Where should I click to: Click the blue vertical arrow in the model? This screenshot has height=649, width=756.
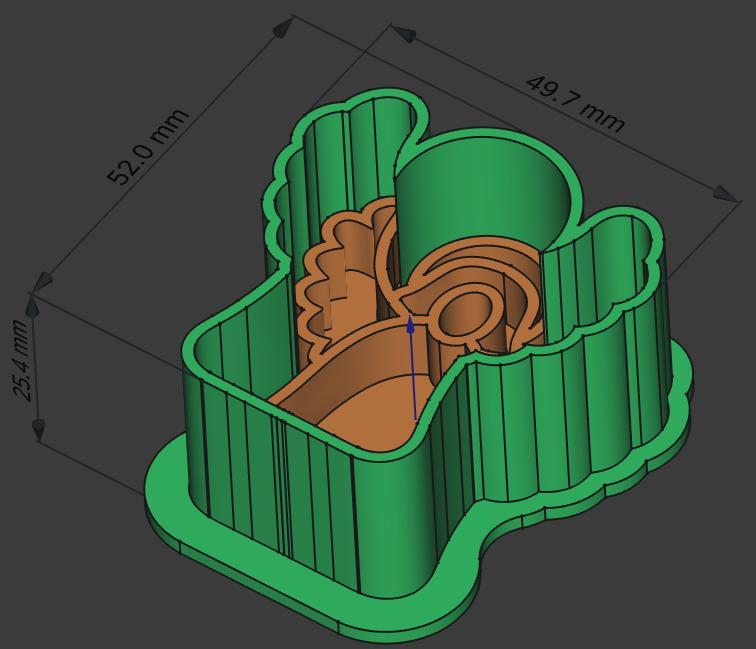point(413,368)
